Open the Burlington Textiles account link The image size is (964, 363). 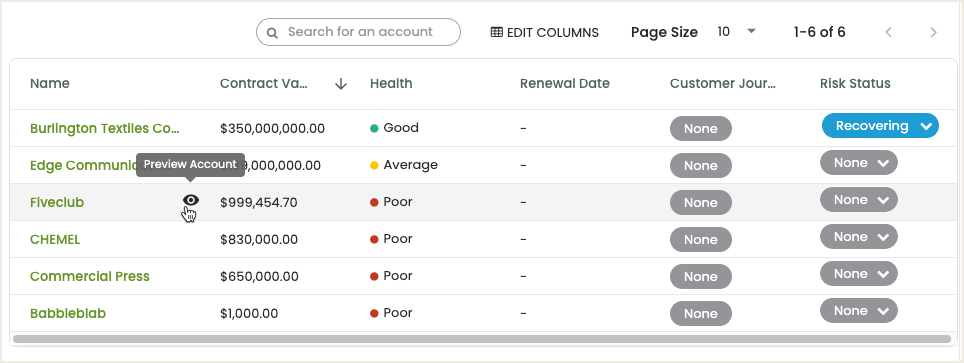click(x=105, y=129)
